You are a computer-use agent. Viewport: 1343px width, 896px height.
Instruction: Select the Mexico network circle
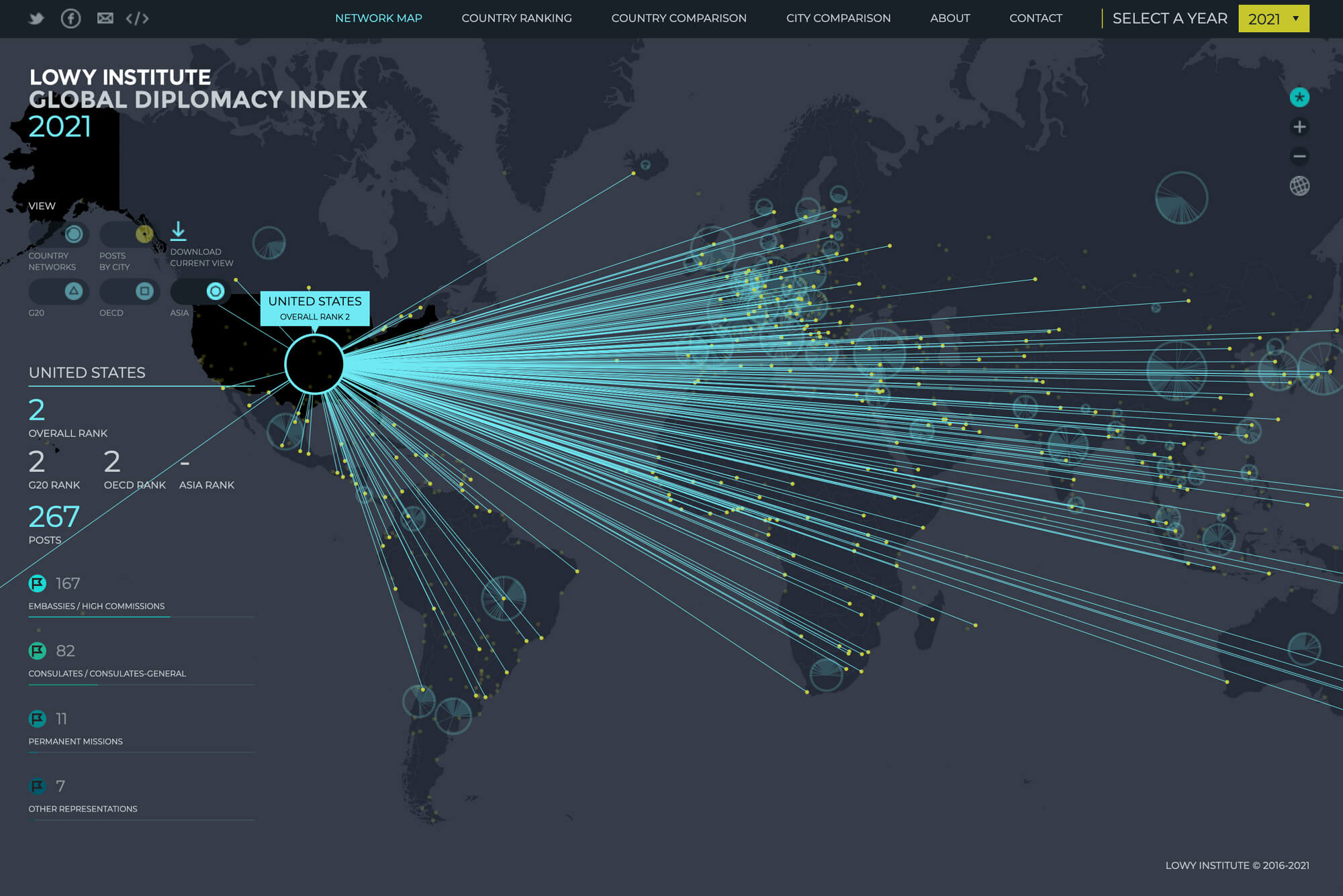click(x=285, y=431)
